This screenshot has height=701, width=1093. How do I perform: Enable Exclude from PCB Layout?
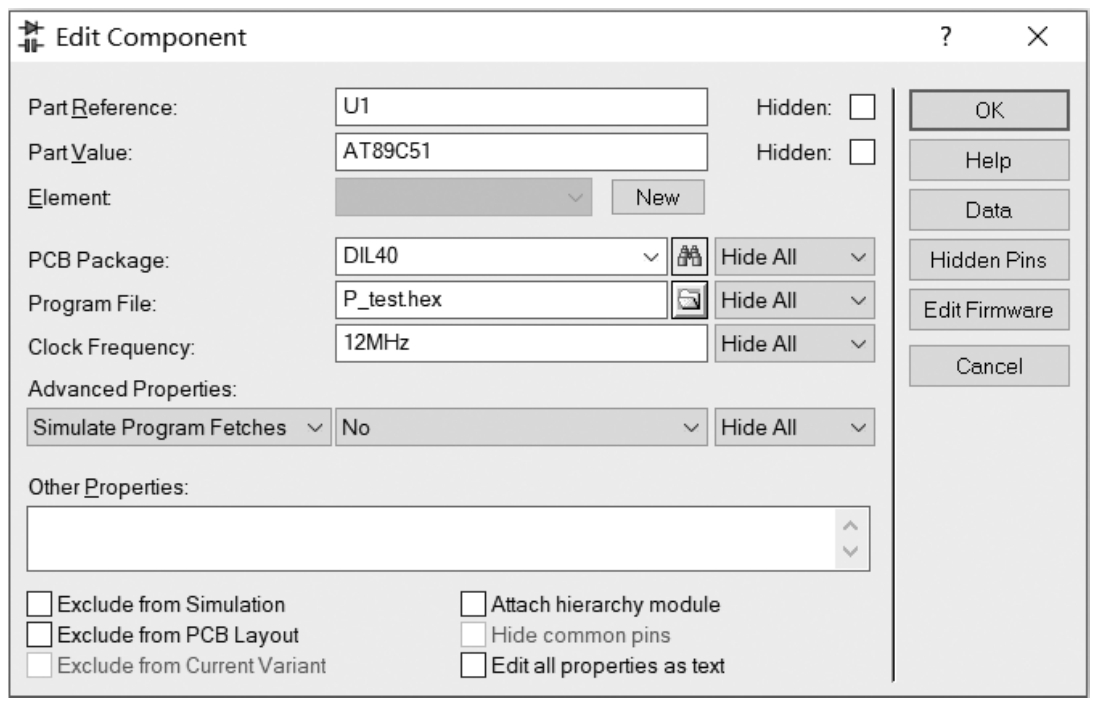tap(40, 634)
